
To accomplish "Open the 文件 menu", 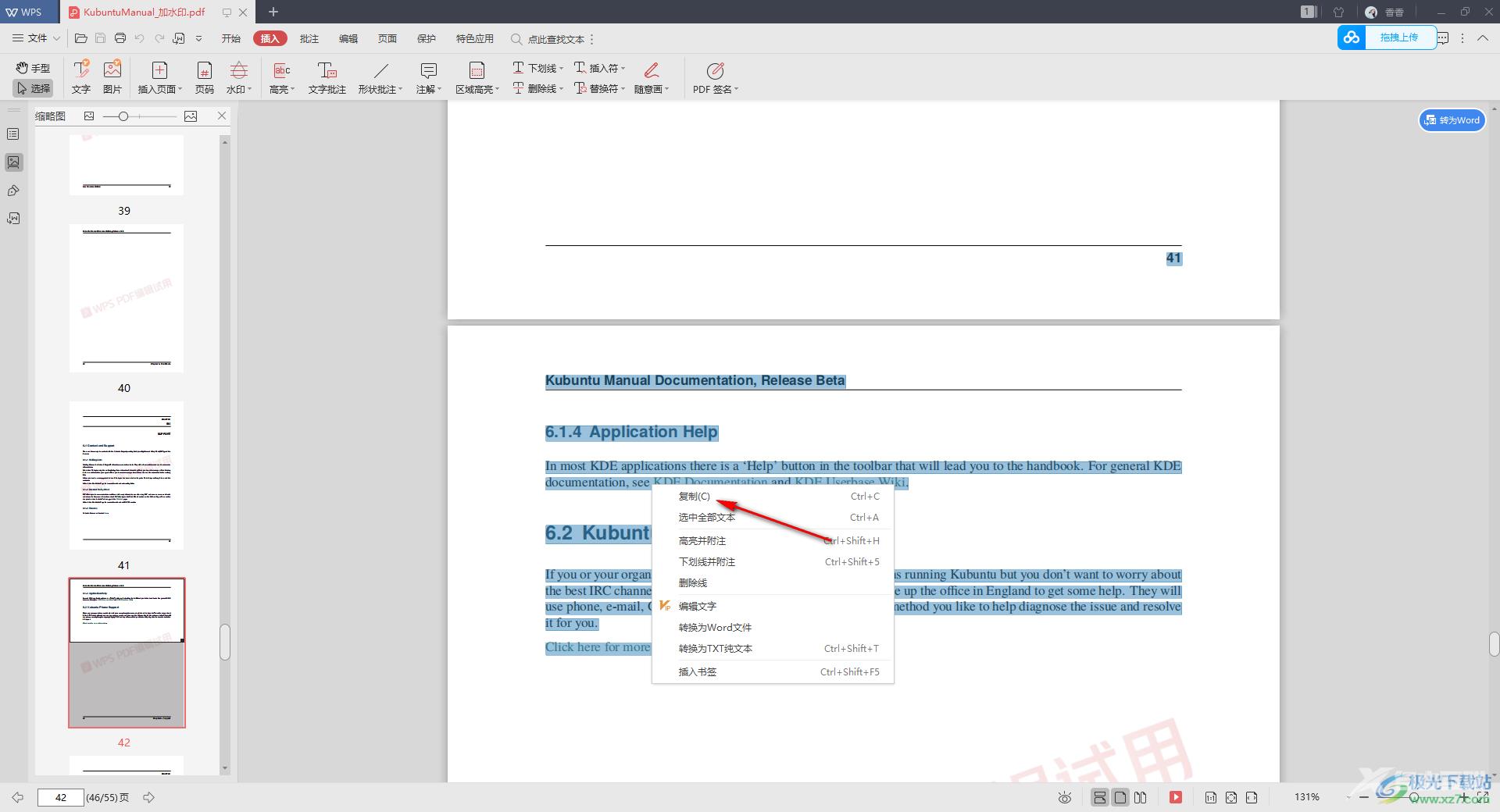I will 36,38.
